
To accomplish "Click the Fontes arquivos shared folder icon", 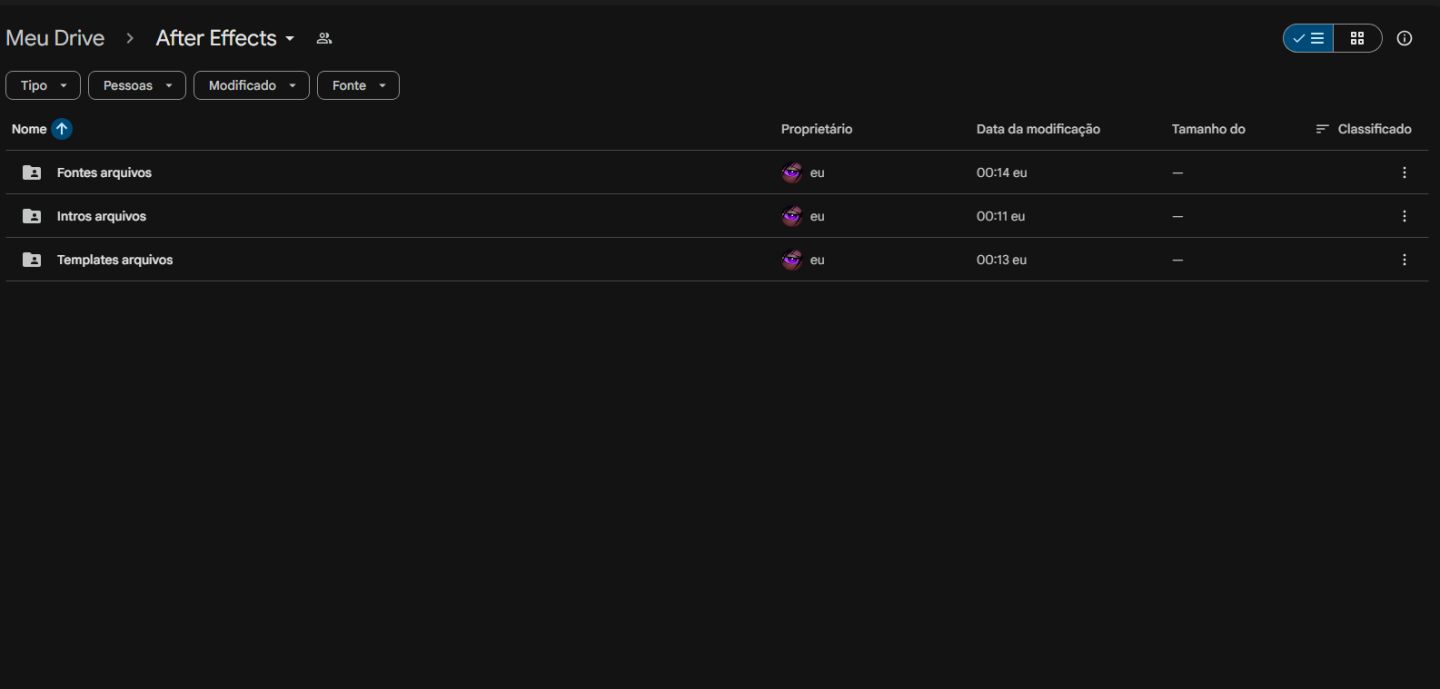I will pos(32,173).
